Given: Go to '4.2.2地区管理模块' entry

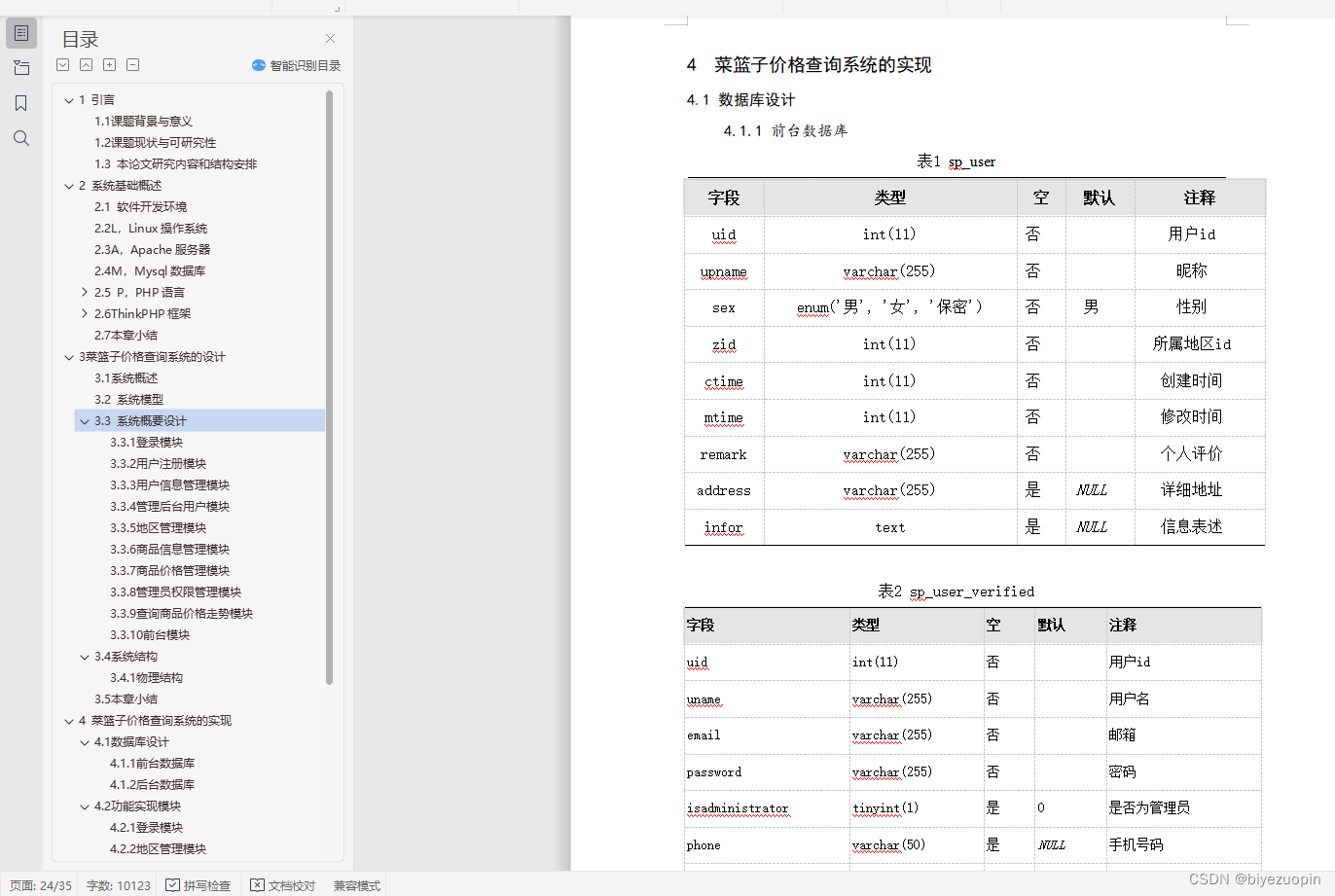Looking at the screenshot, I should coord(158,849).
